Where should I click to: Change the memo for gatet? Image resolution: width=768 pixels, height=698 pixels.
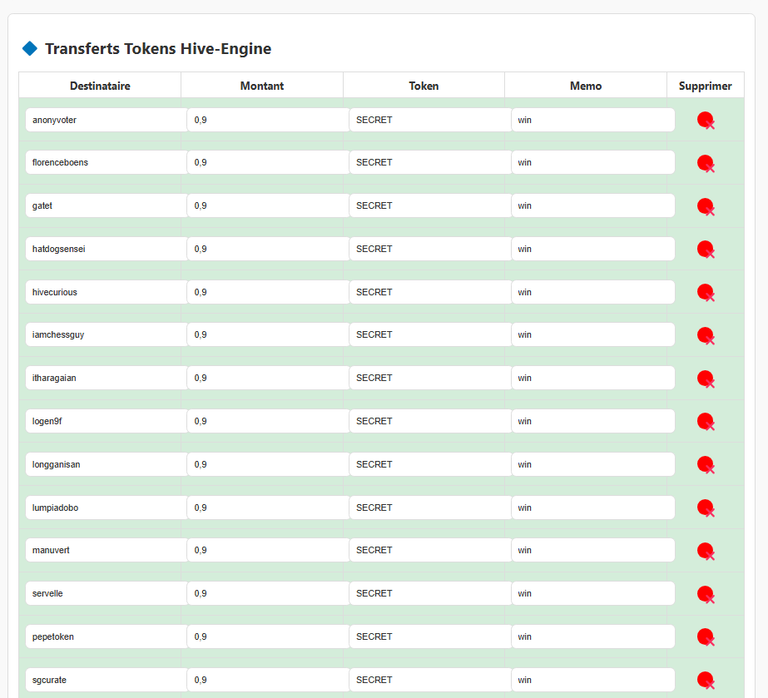(593, 206)
